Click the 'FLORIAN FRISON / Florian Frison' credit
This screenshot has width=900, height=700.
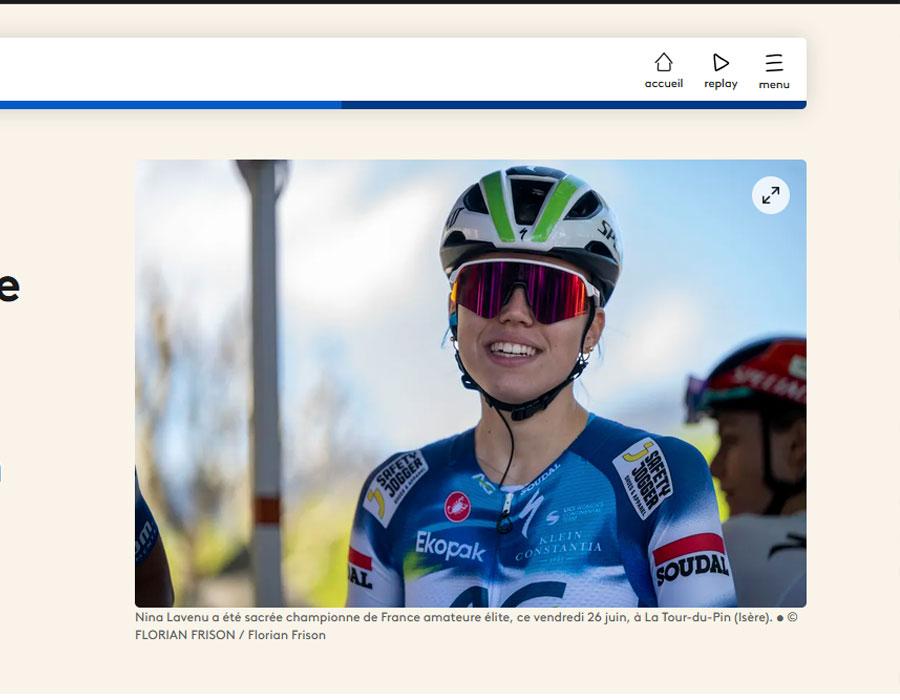coord(230,635)
